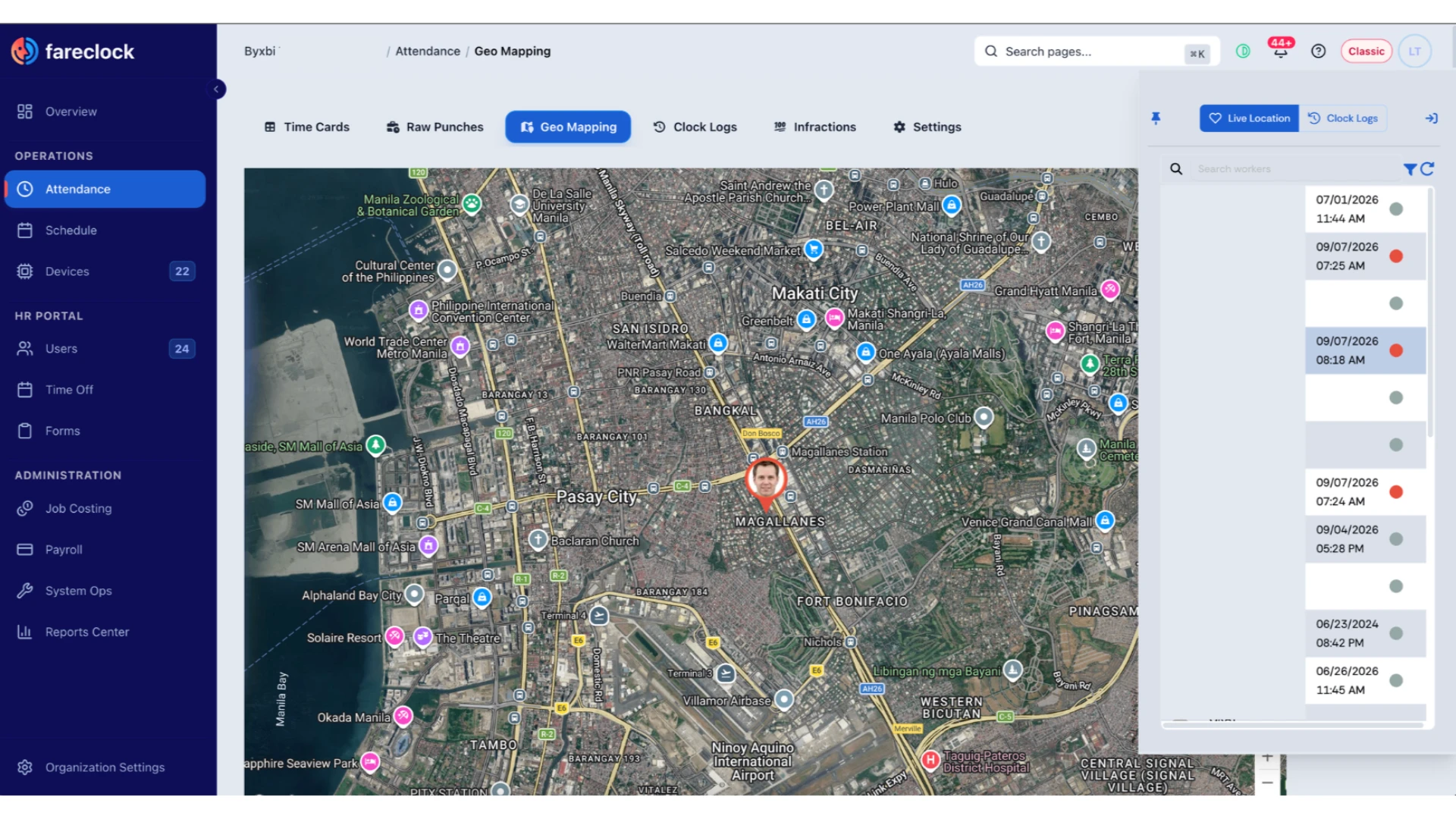Viewport: 1456px width, 819px height.
Task: Select Clock Logs in the side panel
Action: pyautogui.click(x=1343, y=118)
